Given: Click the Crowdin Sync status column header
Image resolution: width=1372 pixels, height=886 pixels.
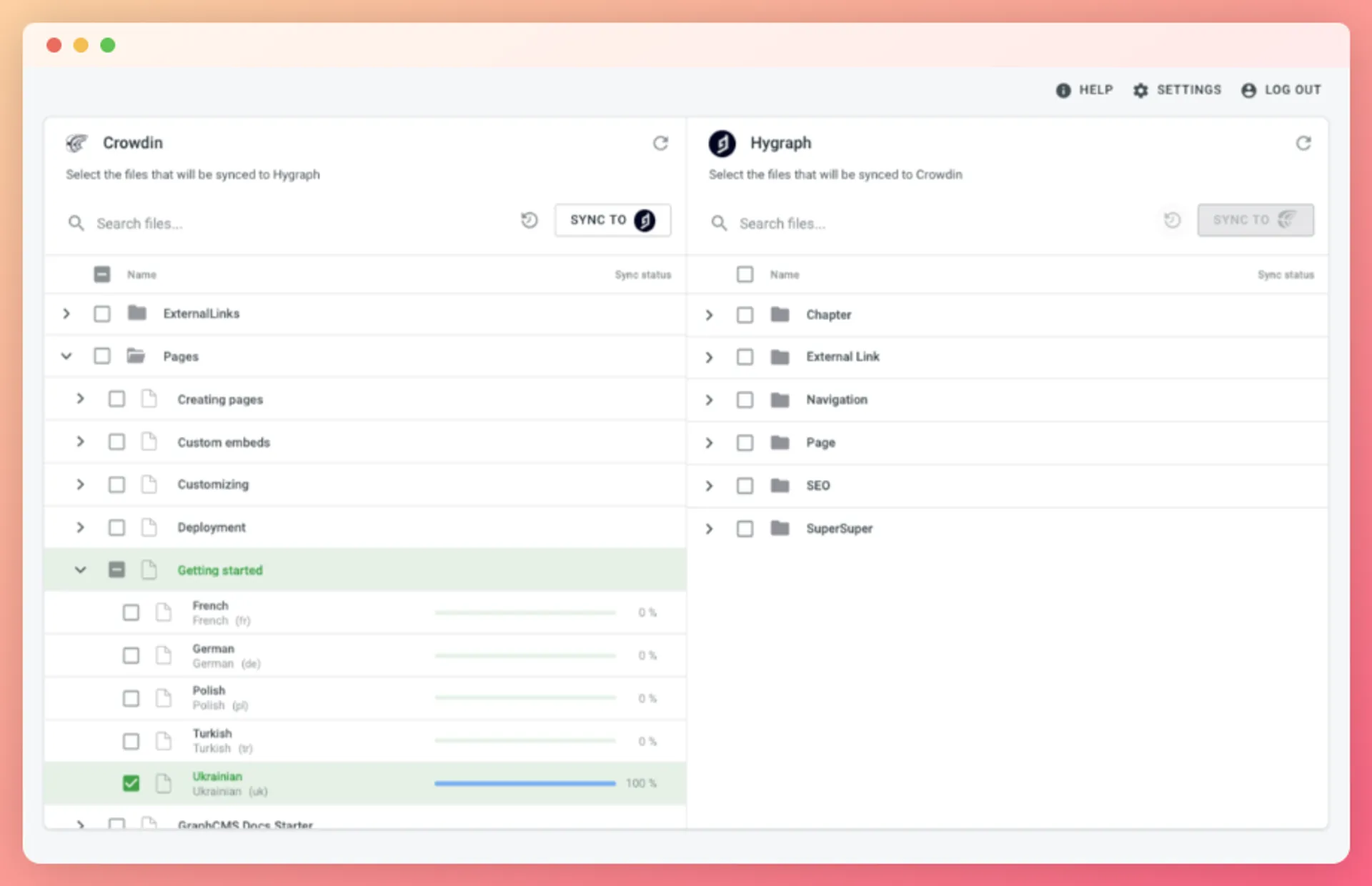Looking at the screenshot, I should 643,274.
